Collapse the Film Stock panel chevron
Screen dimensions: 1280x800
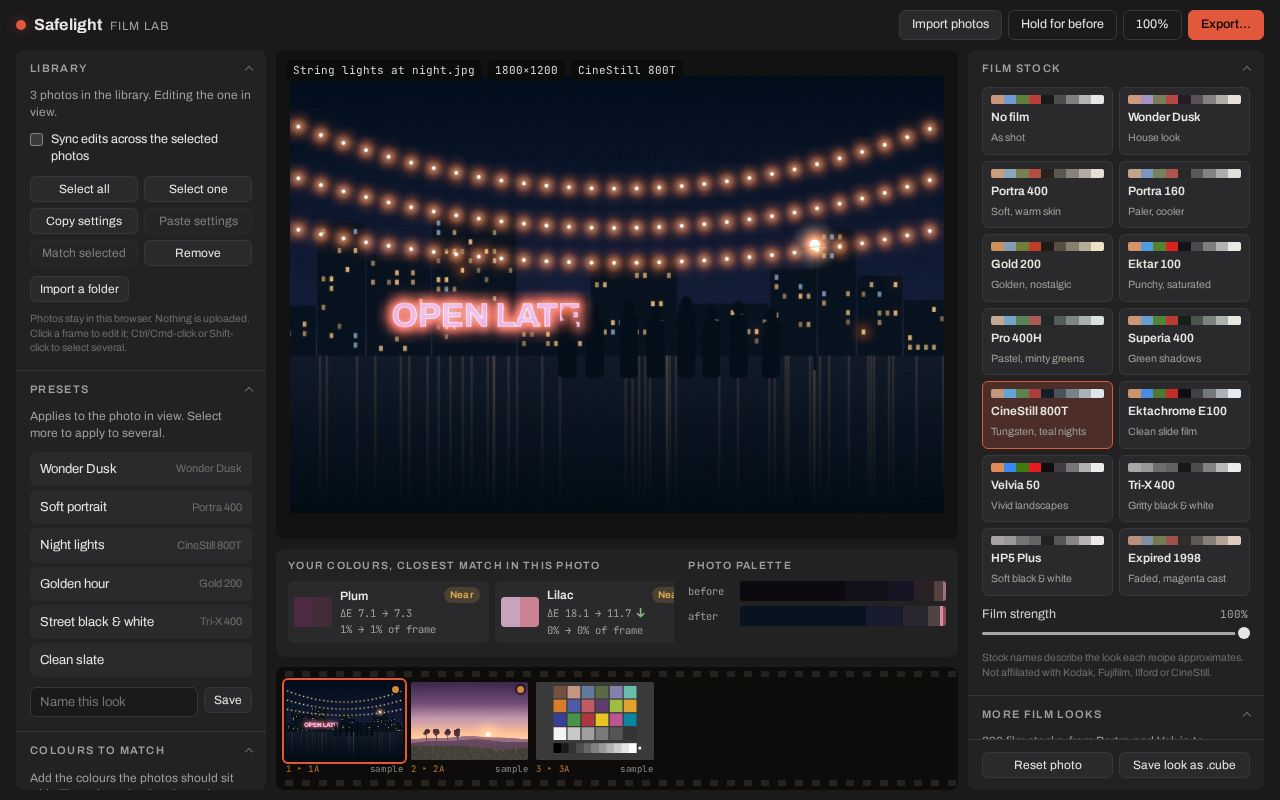1246,68
